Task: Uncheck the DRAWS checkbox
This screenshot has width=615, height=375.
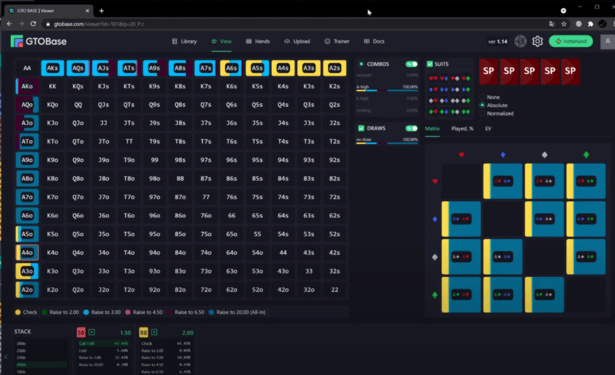Action: [361, 128]
